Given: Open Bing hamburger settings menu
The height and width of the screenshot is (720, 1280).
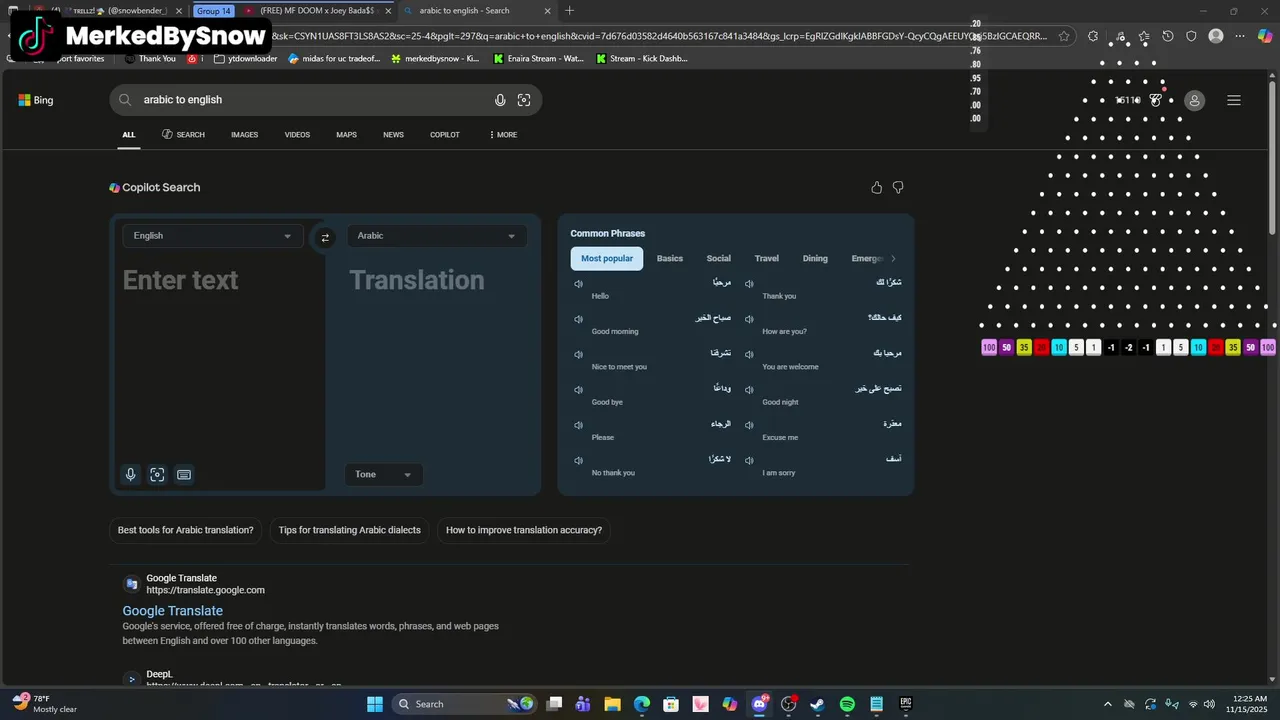Looking at the screenshot, I should click(x=1234, y=100).
